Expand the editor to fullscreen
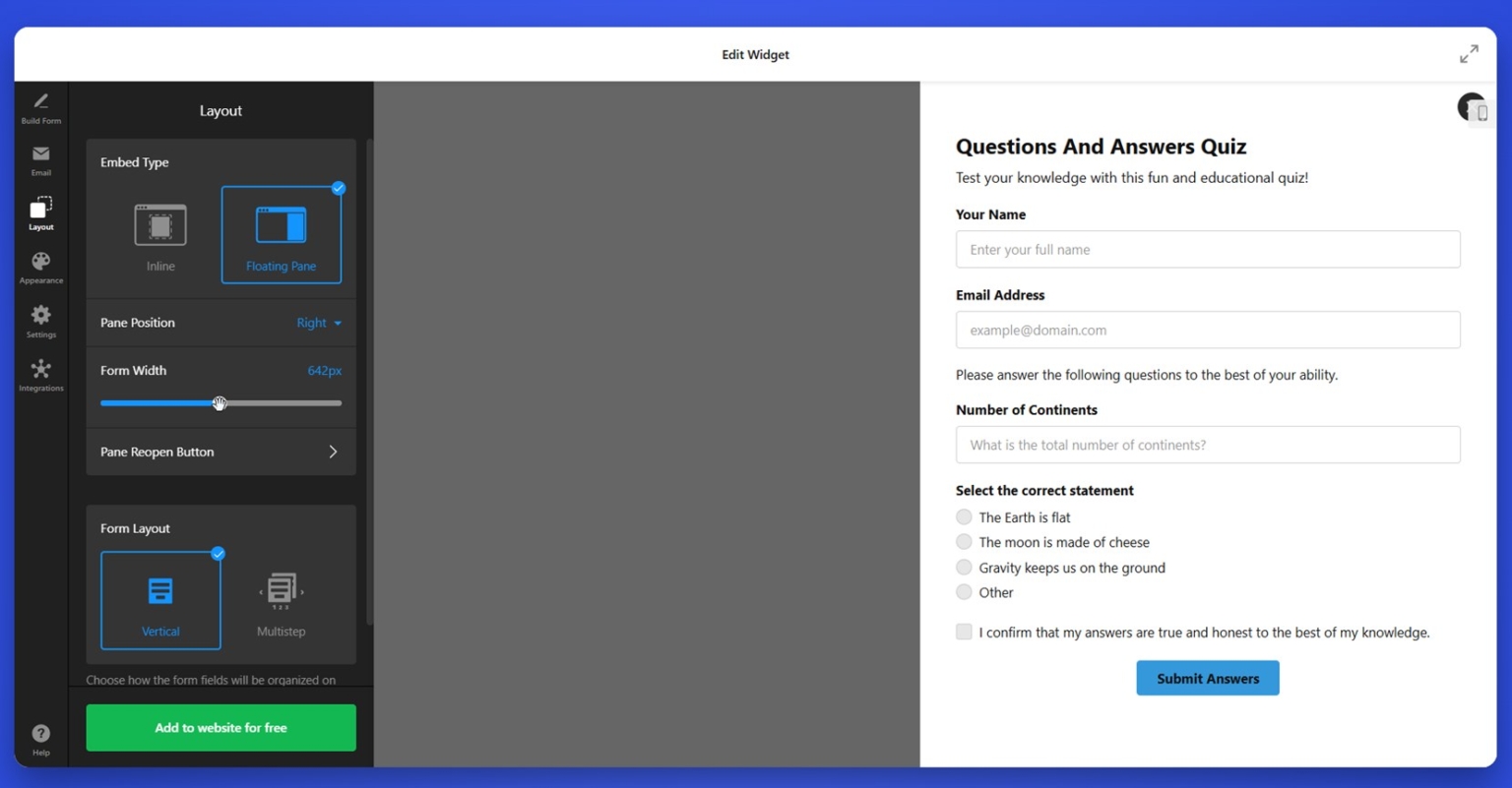Screen dimensions: 1512x788 [1469, 54]
